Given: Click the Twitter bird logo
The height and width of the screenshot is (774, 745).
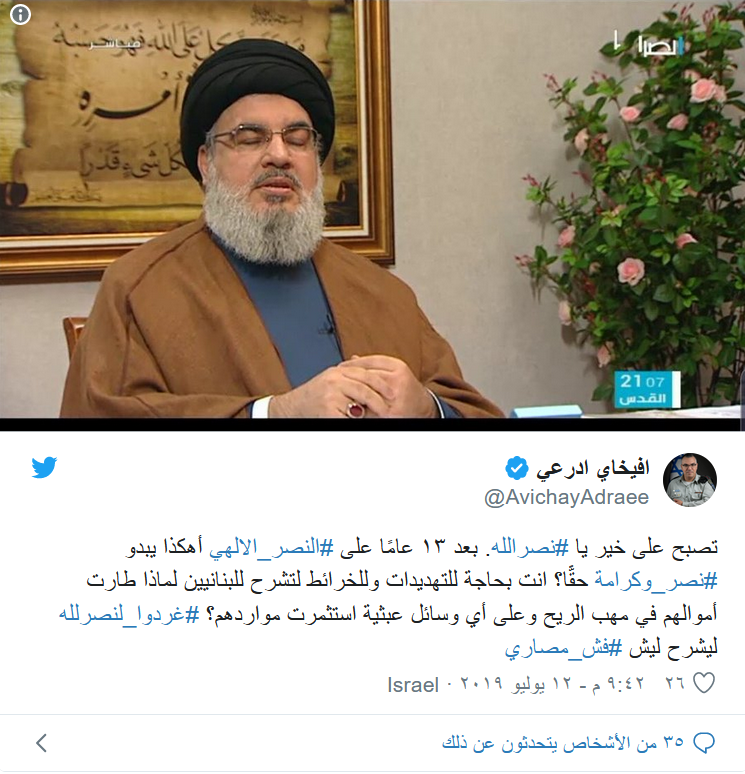Looking at the screenshot, I should pos(44,467).
